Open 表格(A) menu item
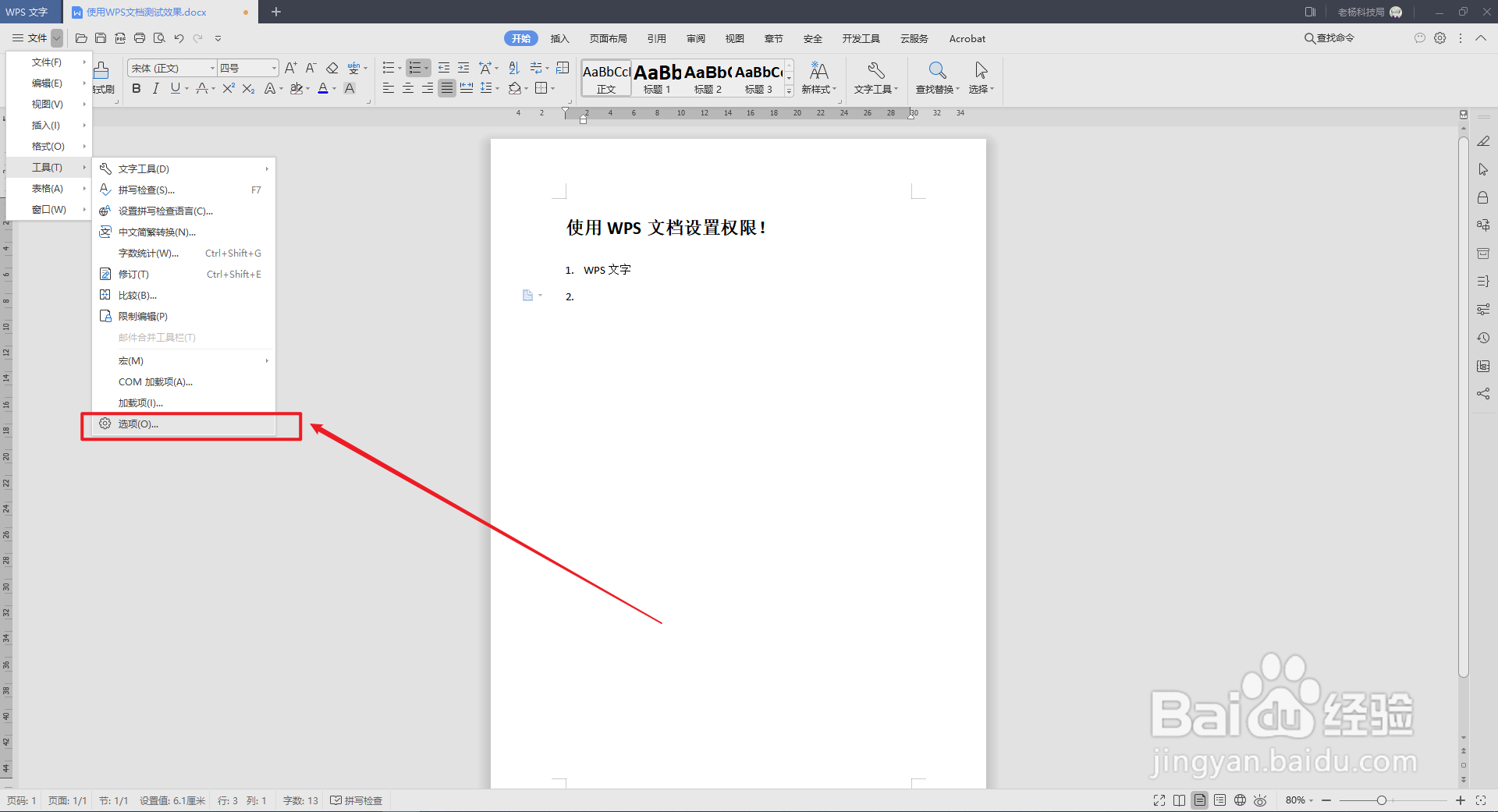This screenshot has height=812, width=1498. coord(49,188)
